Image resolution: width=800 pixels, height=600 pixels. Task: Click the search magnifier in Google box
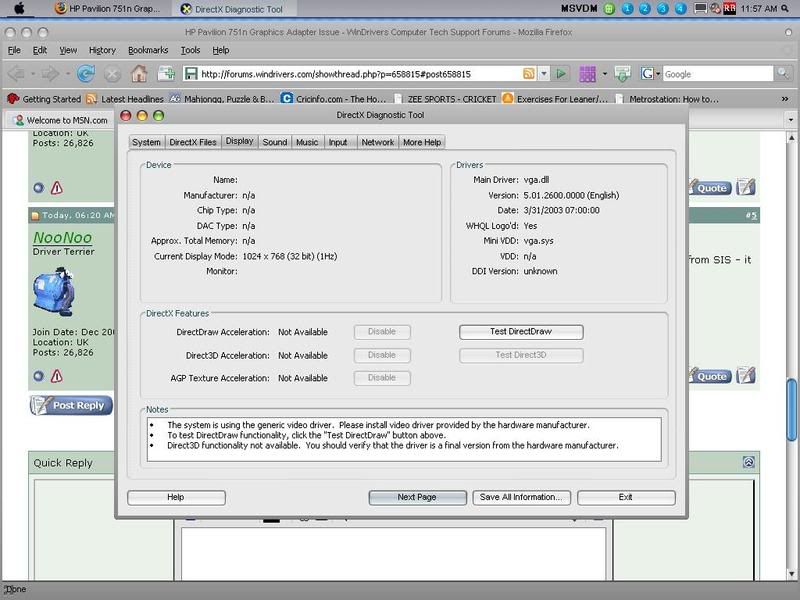(782, 73)
